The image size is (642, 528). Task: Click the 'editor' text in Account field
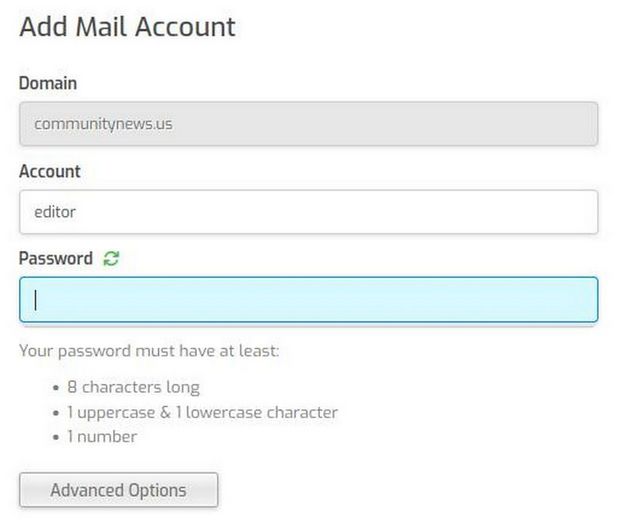(x=55, y=212)
